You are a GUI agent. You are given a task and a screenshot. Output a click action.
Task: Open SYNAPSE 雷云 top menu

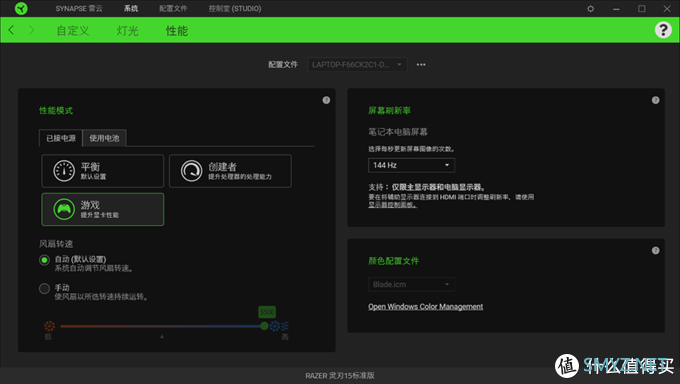[79, 9]
